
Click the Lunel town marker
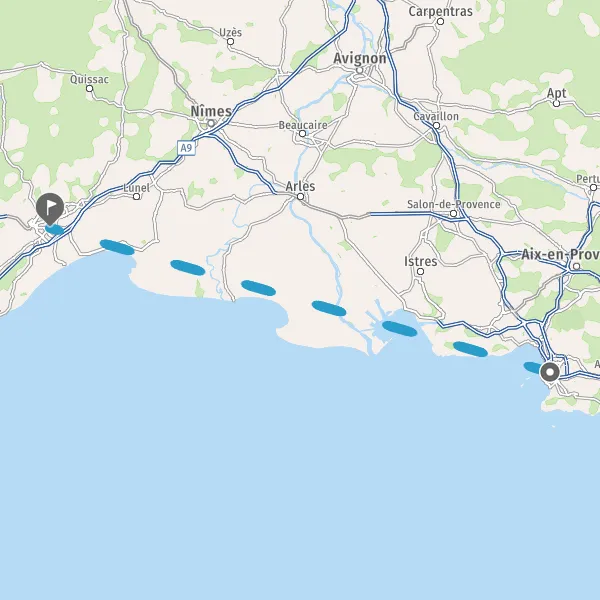(137, 197)
